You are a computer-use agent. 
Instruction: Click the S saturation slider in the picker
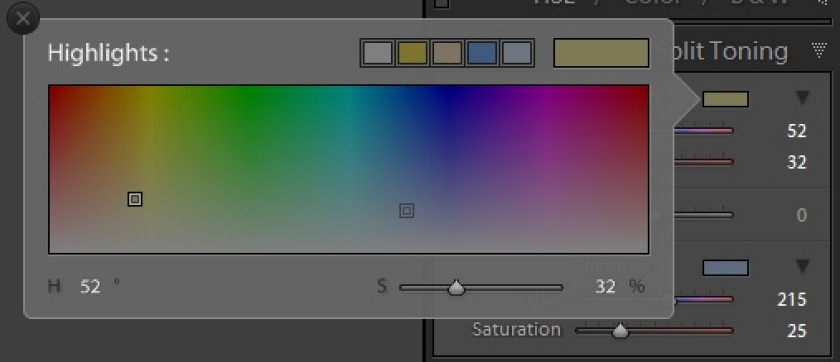pos(481,288)
